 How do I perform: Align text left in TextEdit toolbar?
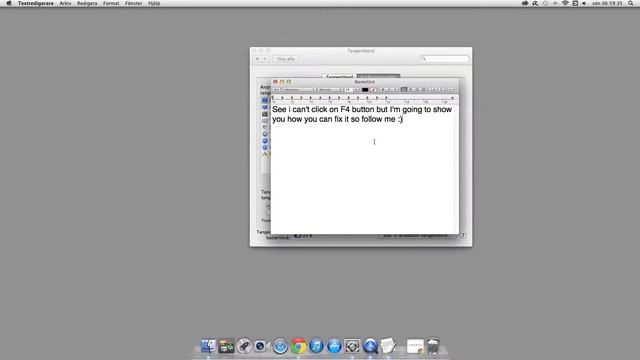pos(404,89)
